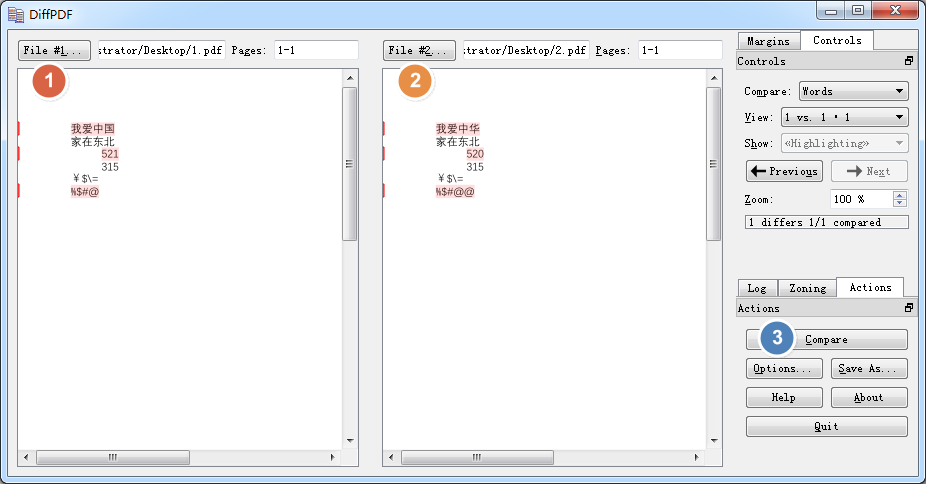Image resolution: width=926 pixels, height=484 pixels.
Task: Switch to the Controls tab
Action: 837,40
